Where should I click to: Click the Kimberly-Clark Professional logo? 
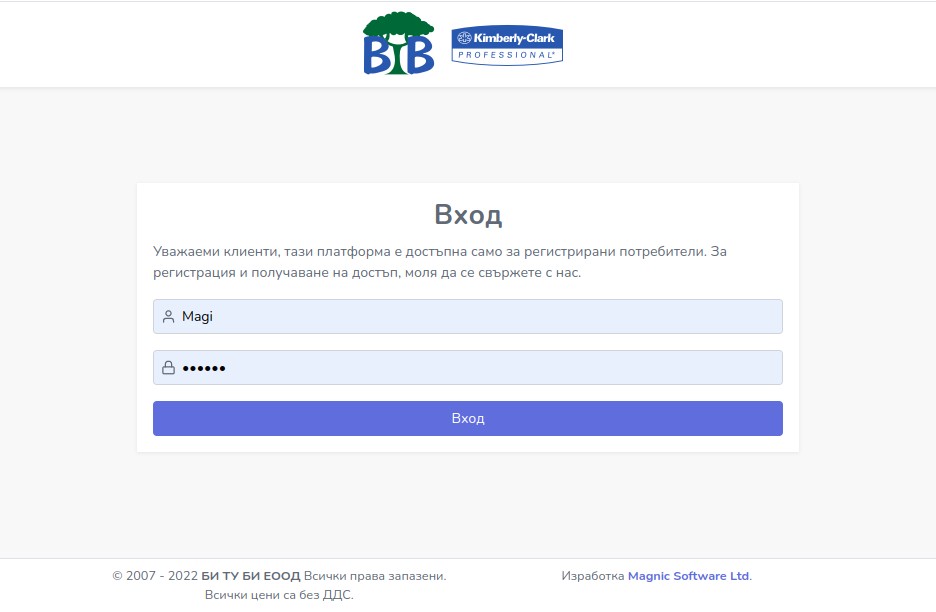point(507,45)
